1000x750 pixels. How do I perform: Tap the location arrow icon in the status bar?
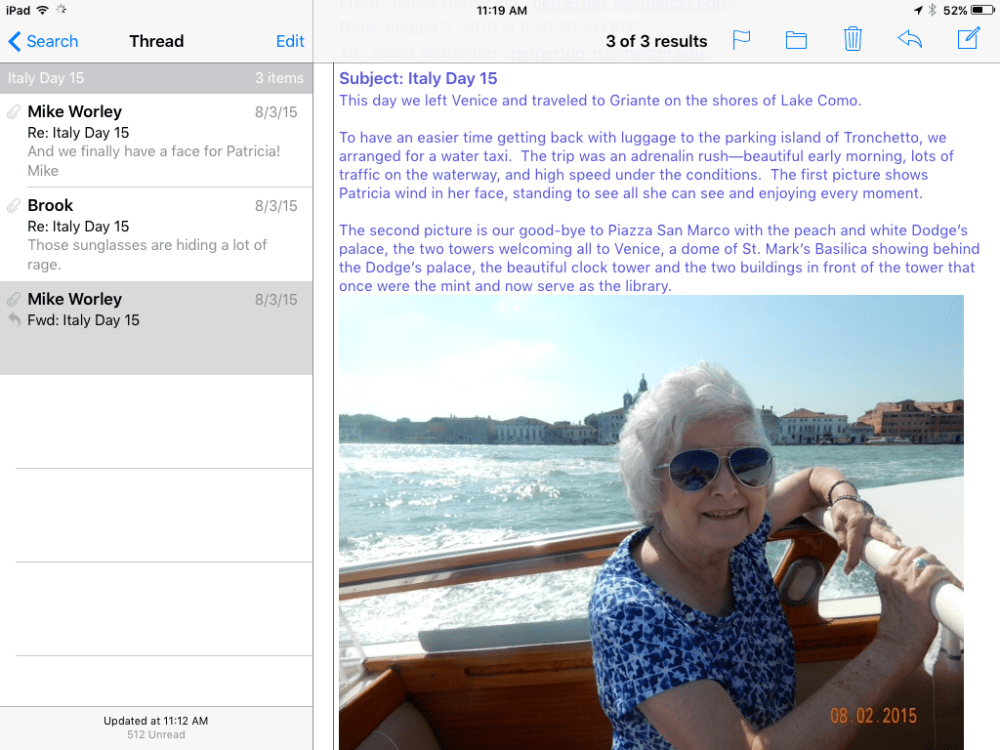(918, 9)
